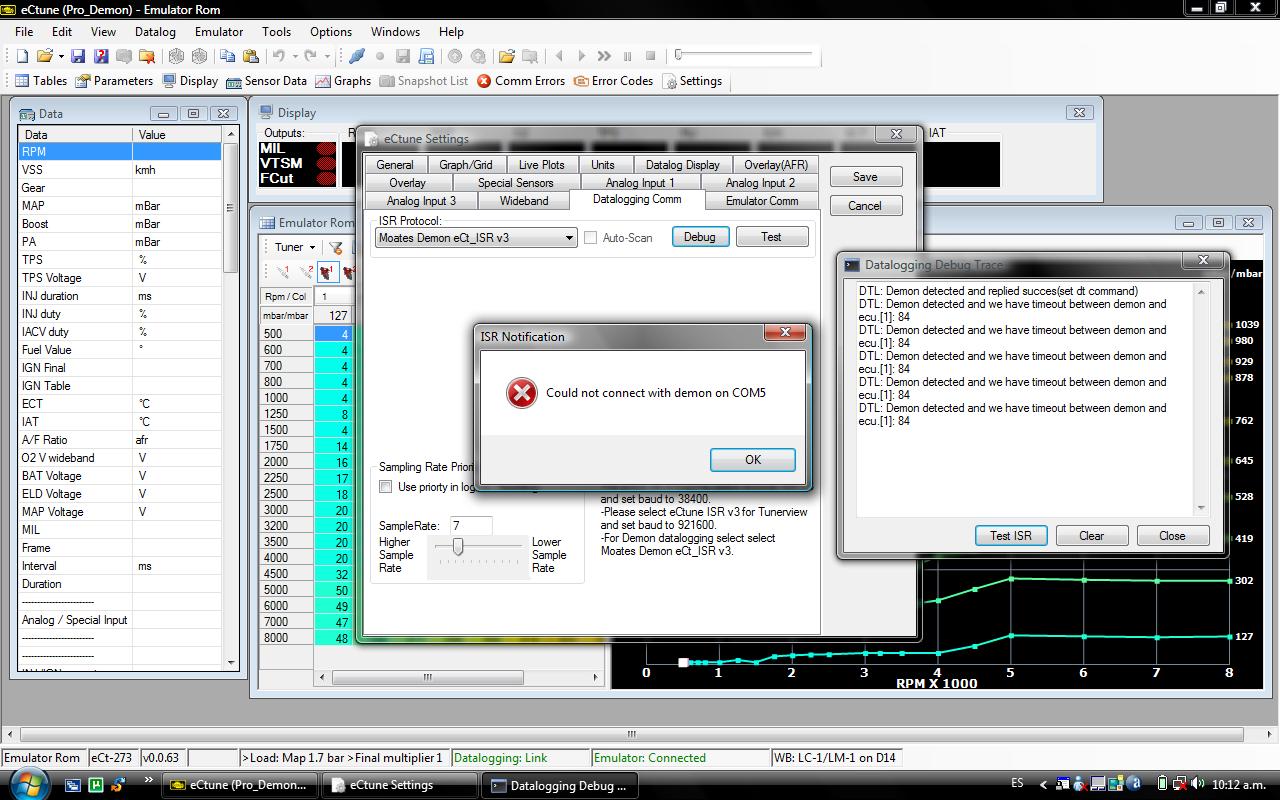Click Cancel in eCtune Settings
The width and height of the screenshot is (1280, 800).
(x=865, y=206)
